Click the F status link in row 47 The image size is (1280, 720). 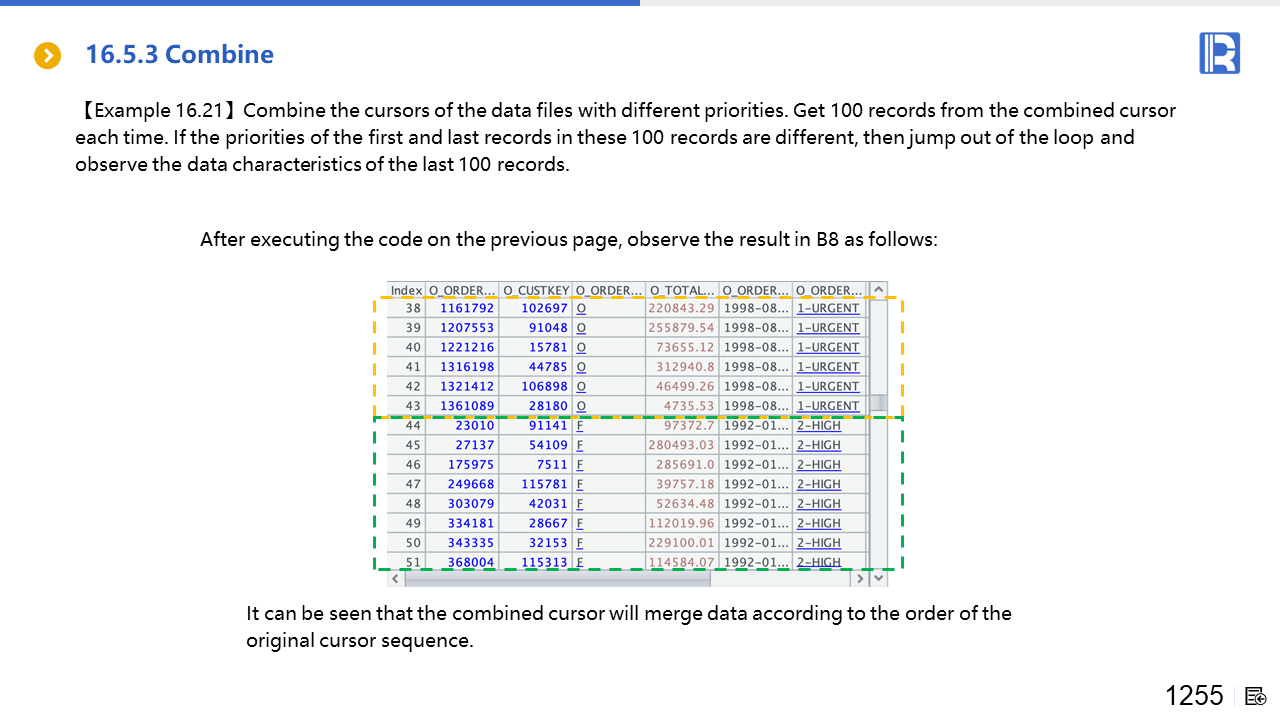pos(579,485)
